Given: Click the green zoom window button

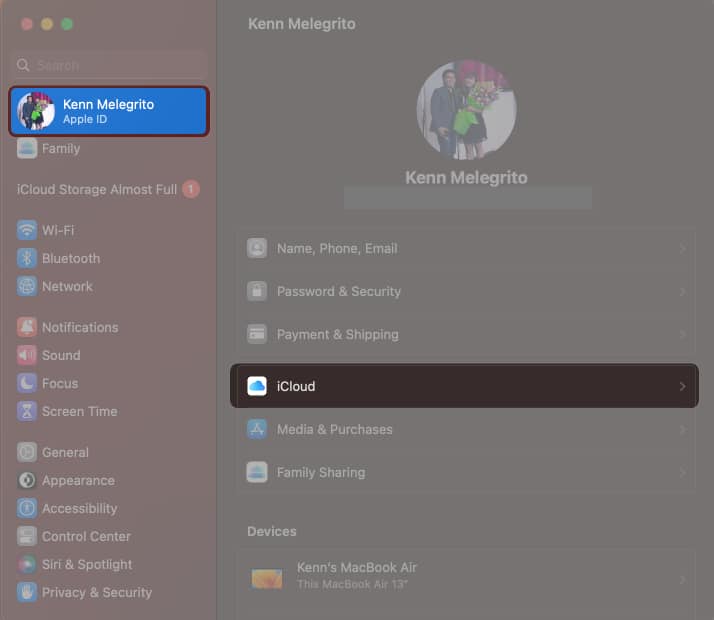Looking at the screenshot, I should click(67, 24).
